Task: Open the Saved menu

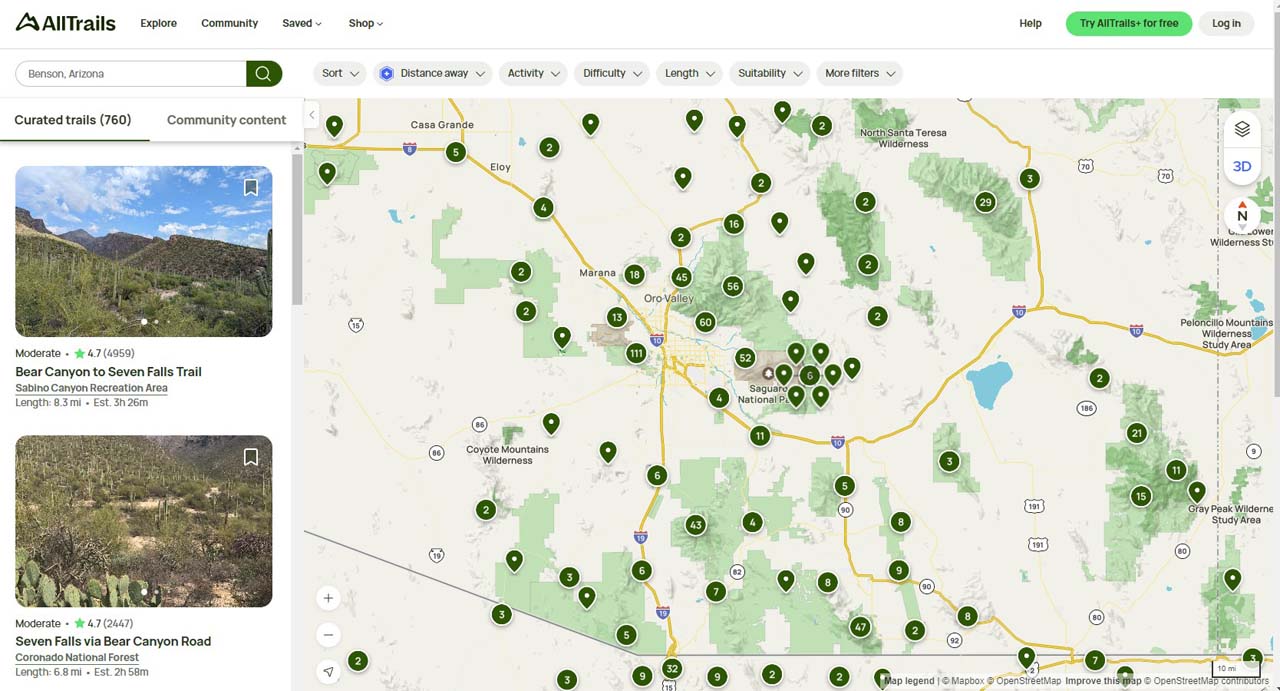Action: pyautogui.click(x=302, y=23)
